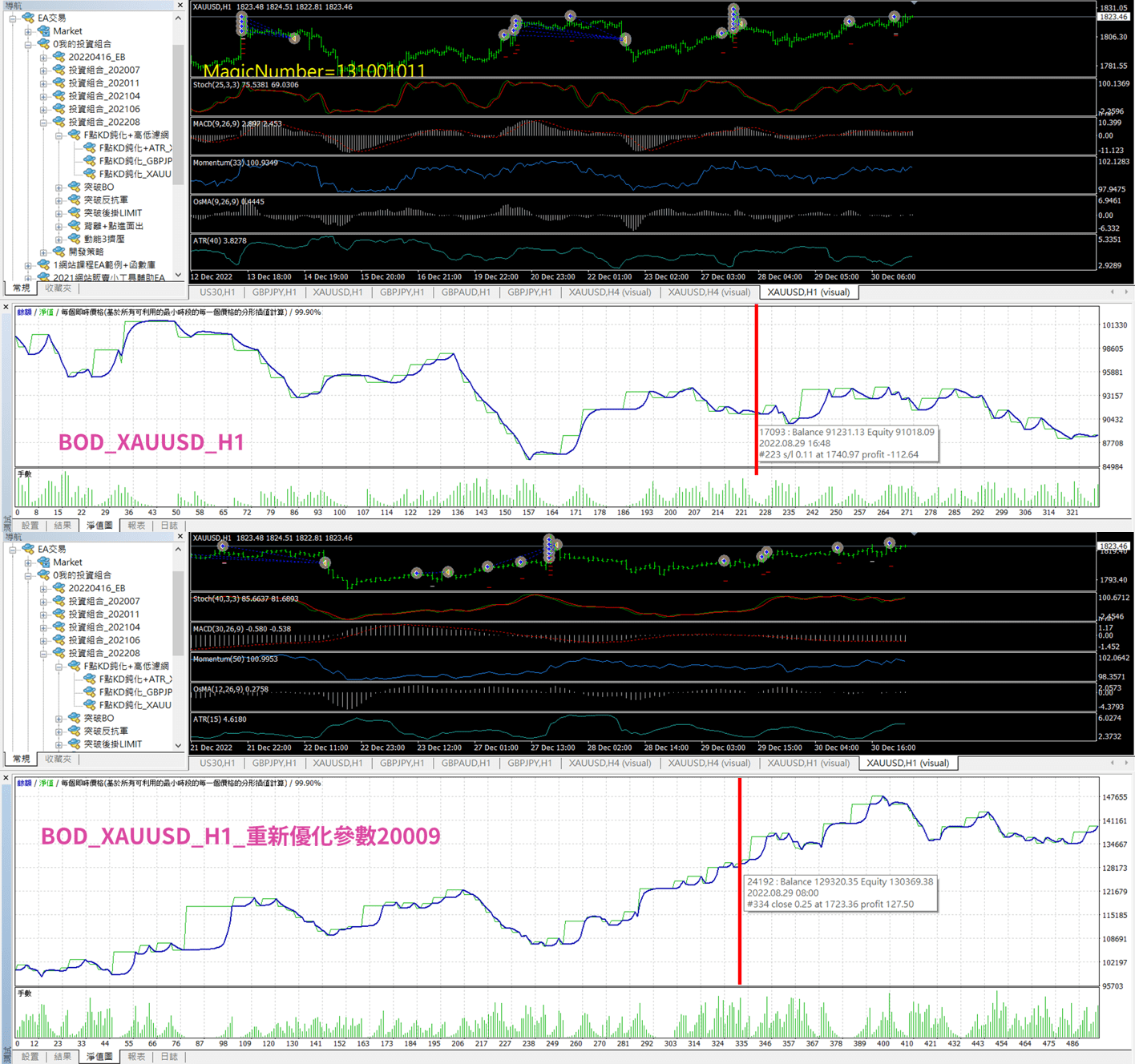This screenshot has height=1064, width=1135.
Task: Click the 動能3擠壓 expert advisor icon
Action: [75, 239]
